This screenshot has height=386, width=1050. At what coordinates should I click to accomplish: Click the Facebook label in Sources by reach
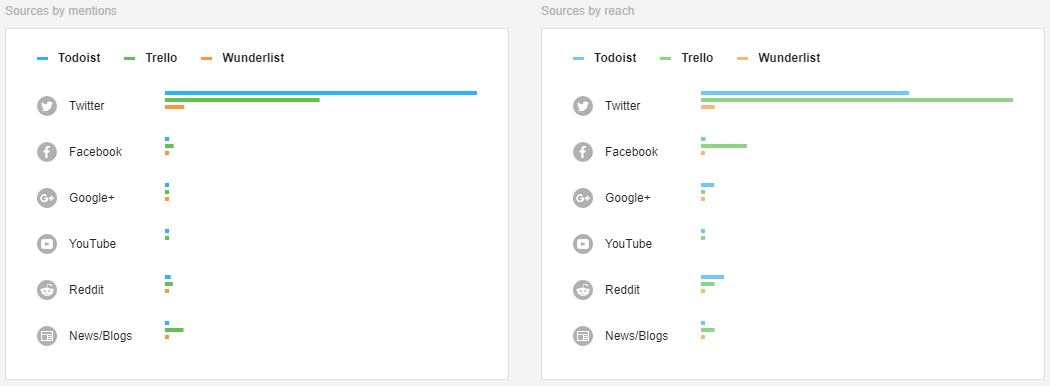[631, 152]
